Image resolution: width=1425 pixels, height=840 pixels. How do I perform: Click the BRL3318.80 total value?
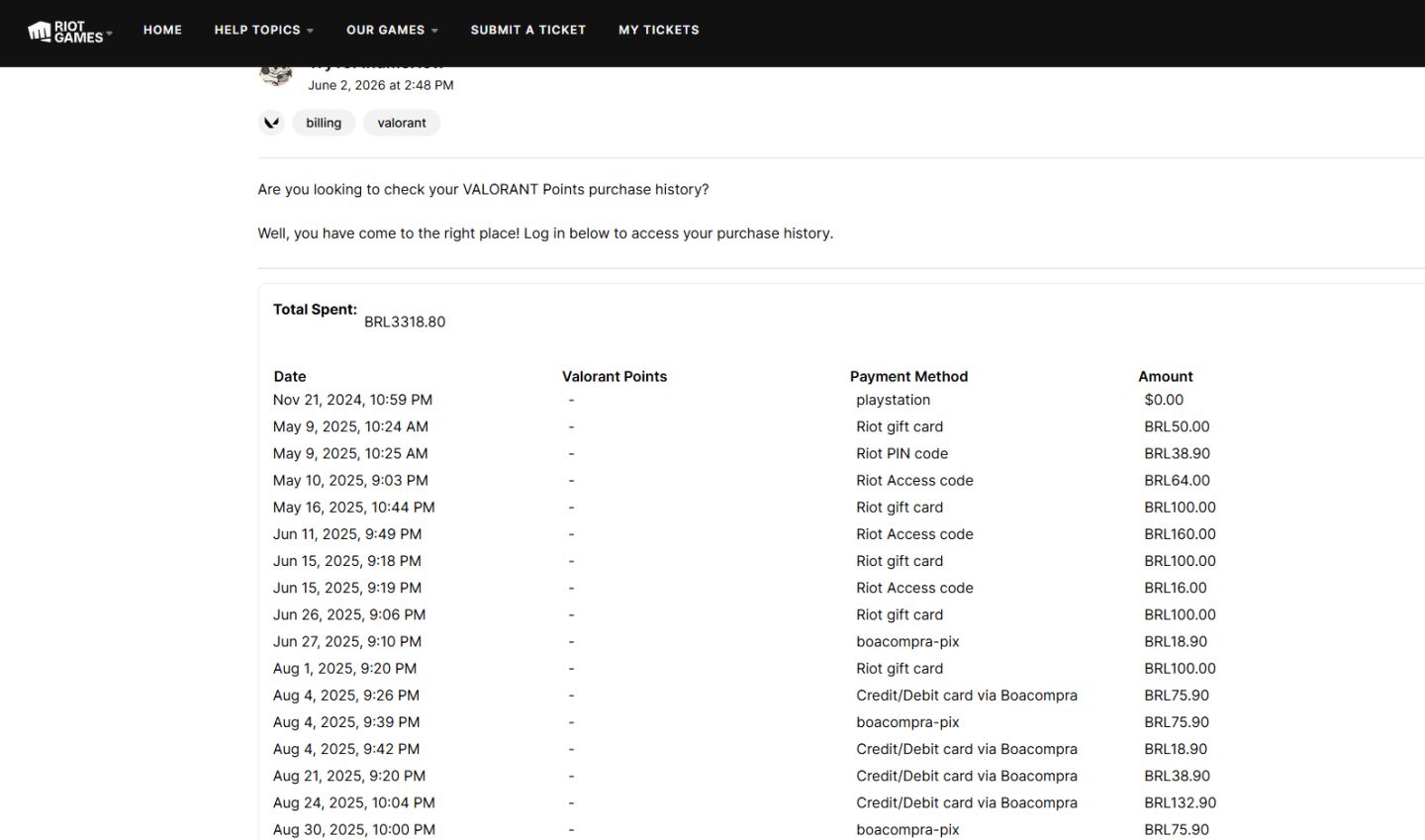pyautogui.click(x=405, y=322)
